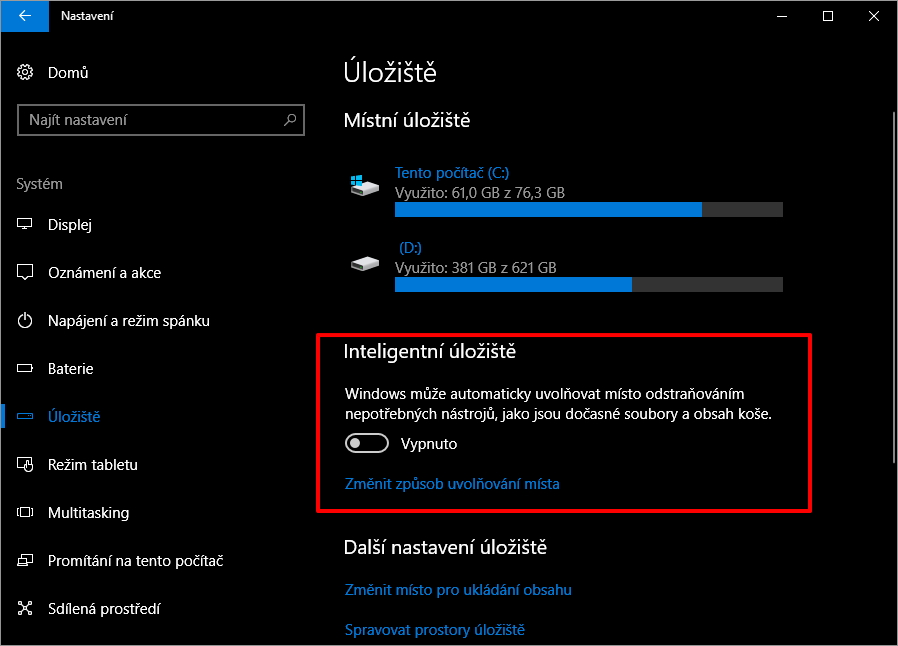The width and height of the screenshot is (898, 646).
Task: Click Změnit místo pro ukládání obsahu
Action: tap(458, 590)
